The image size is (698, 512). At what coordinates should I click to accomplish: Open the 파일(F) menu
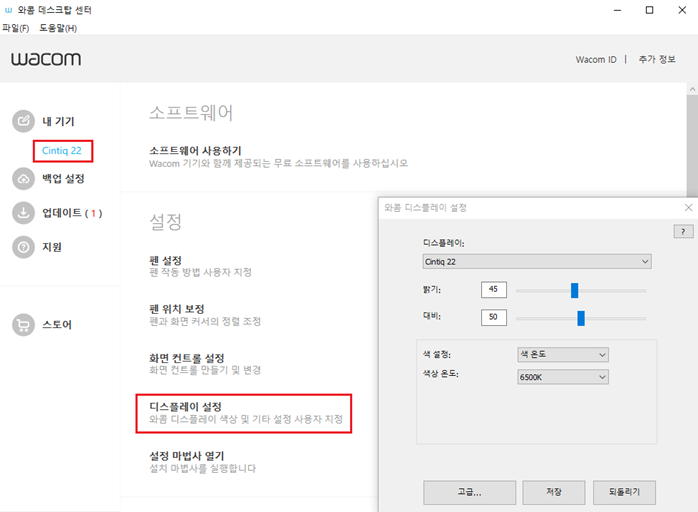click(x=16, y=28)
